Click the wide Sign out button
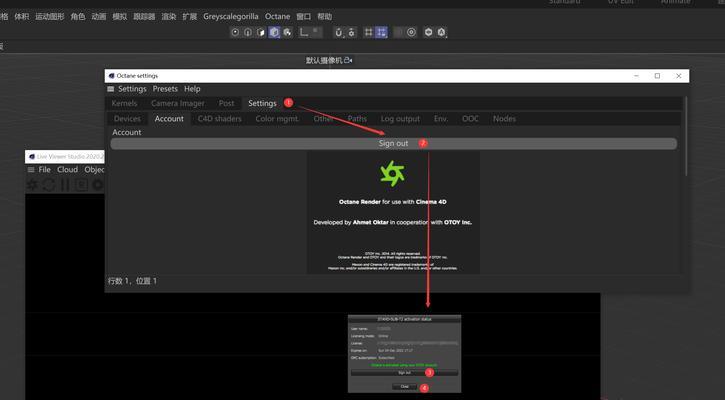The width and height of the screenshot is (725, 400). pos(393,143)
